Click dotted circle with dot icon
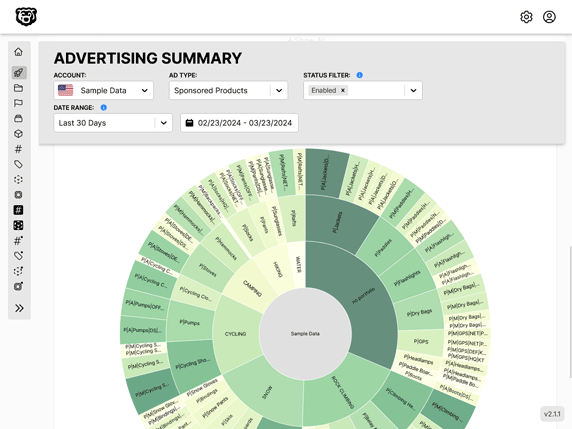 coord(19,271)
